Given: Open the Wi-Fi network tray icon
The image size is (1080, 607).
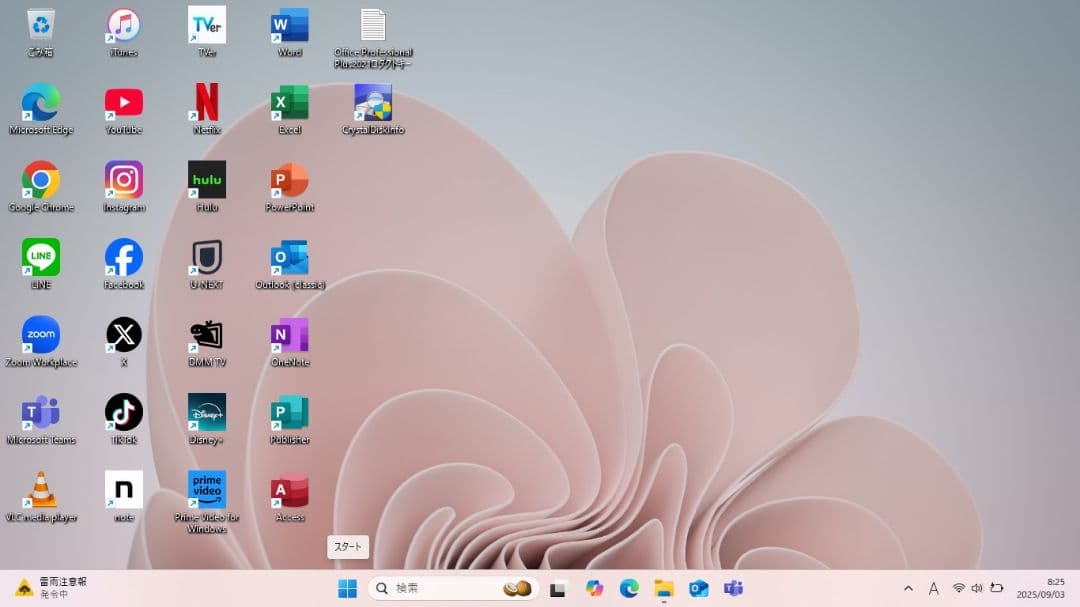Looking at the screenshot, I should point(959,588).
